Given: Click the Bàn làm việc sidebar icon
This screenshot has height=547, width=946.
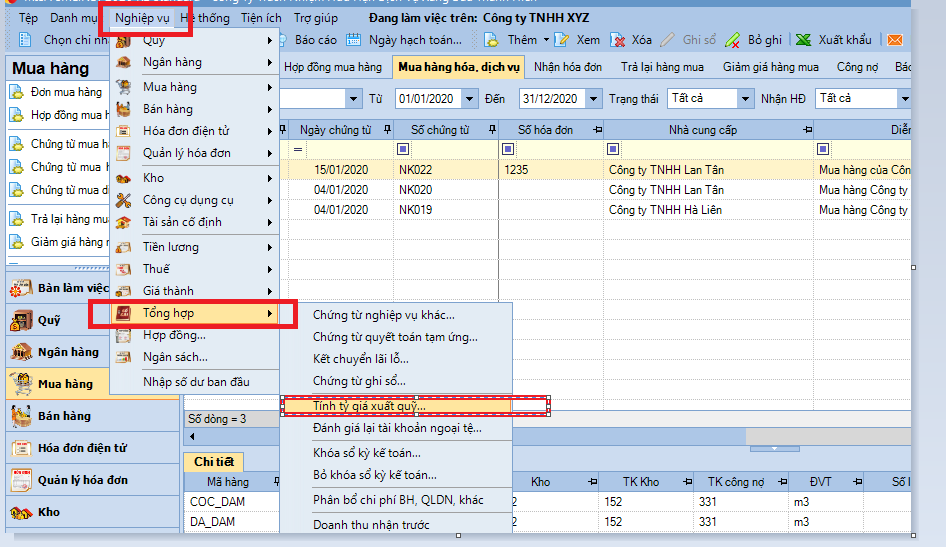Looking at the screenshot, I should pyautogui.click(x=21, y=288).
